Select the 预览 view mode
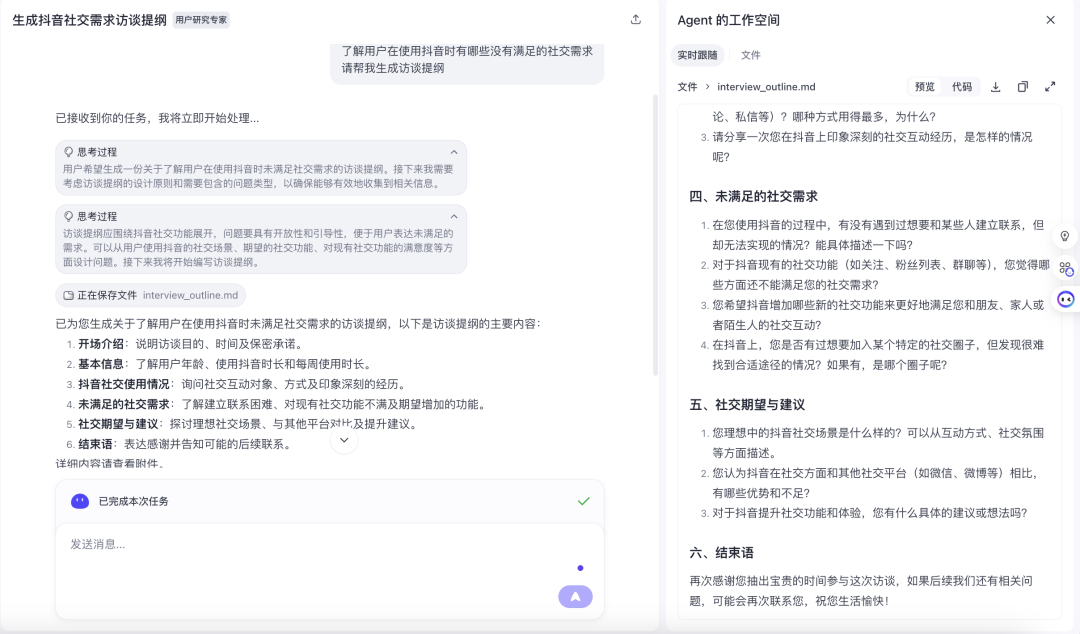The width and height of the screenshot is (1080, 634). click(x=924, y=87)
